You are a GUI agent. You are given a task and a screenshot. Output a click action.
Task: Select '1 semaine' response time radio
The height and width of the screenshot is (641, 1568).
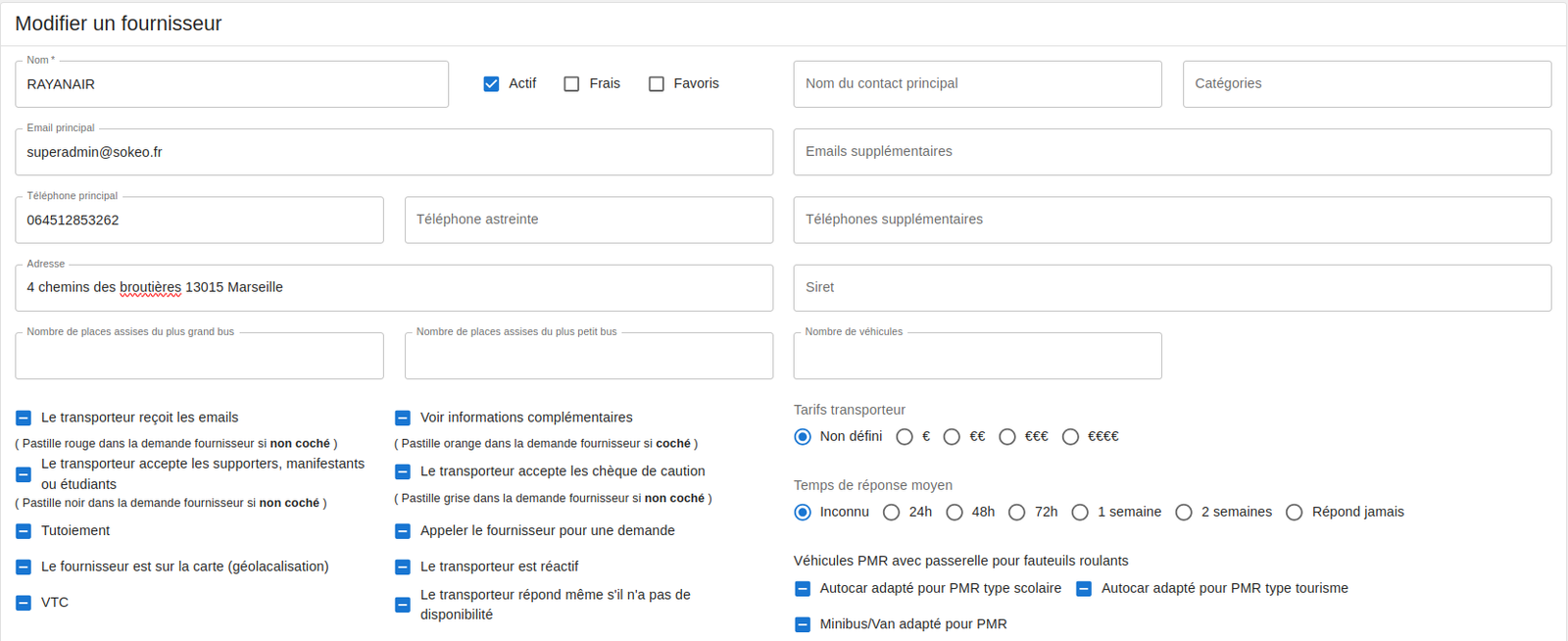(x=1080, y=513)
